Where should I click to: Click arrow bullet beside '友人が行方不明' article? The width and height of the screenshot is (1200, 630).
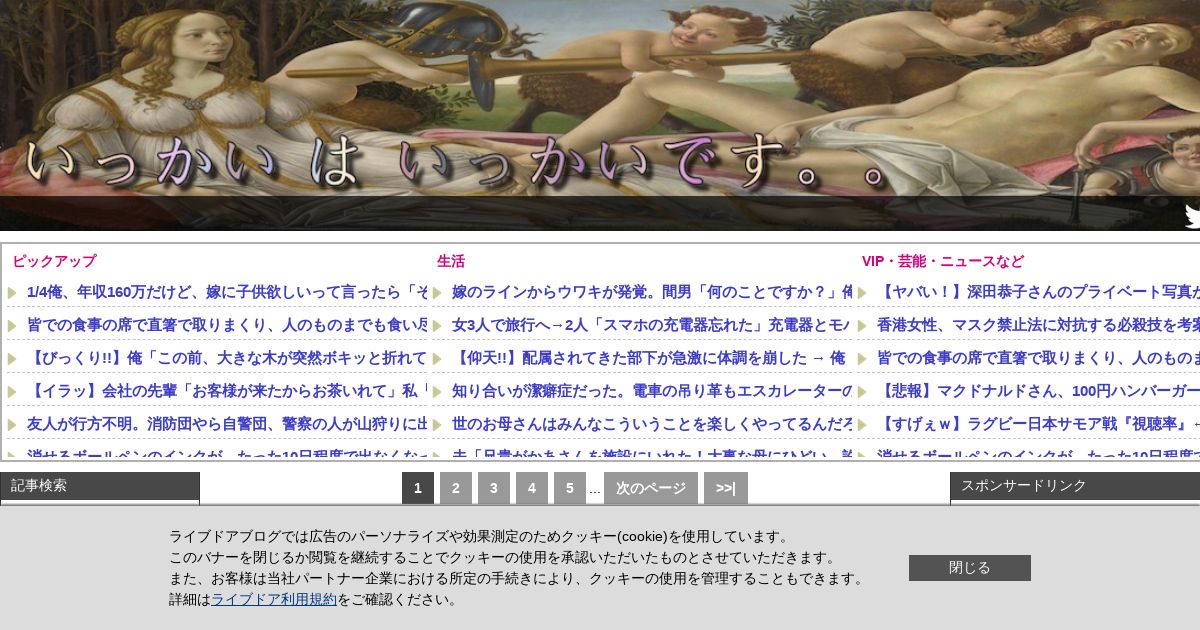(12, 425)
